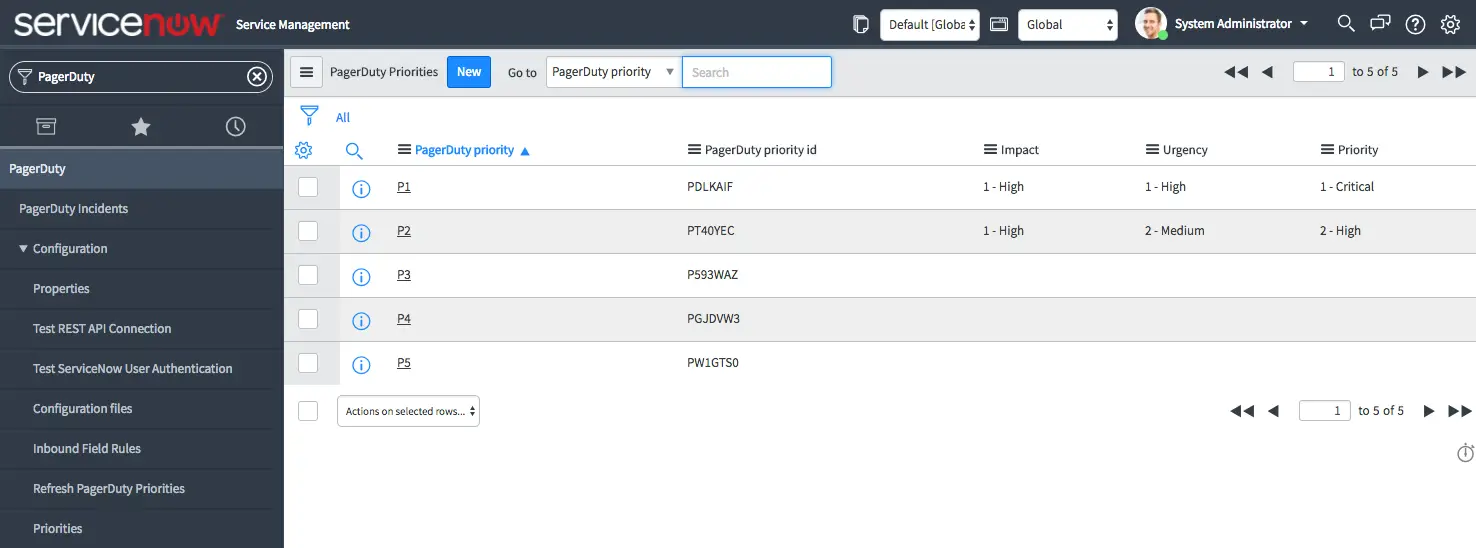Screen dimensions: 1476x548
Task: Open system settings gear in header
Action: tap(1450, 24)
